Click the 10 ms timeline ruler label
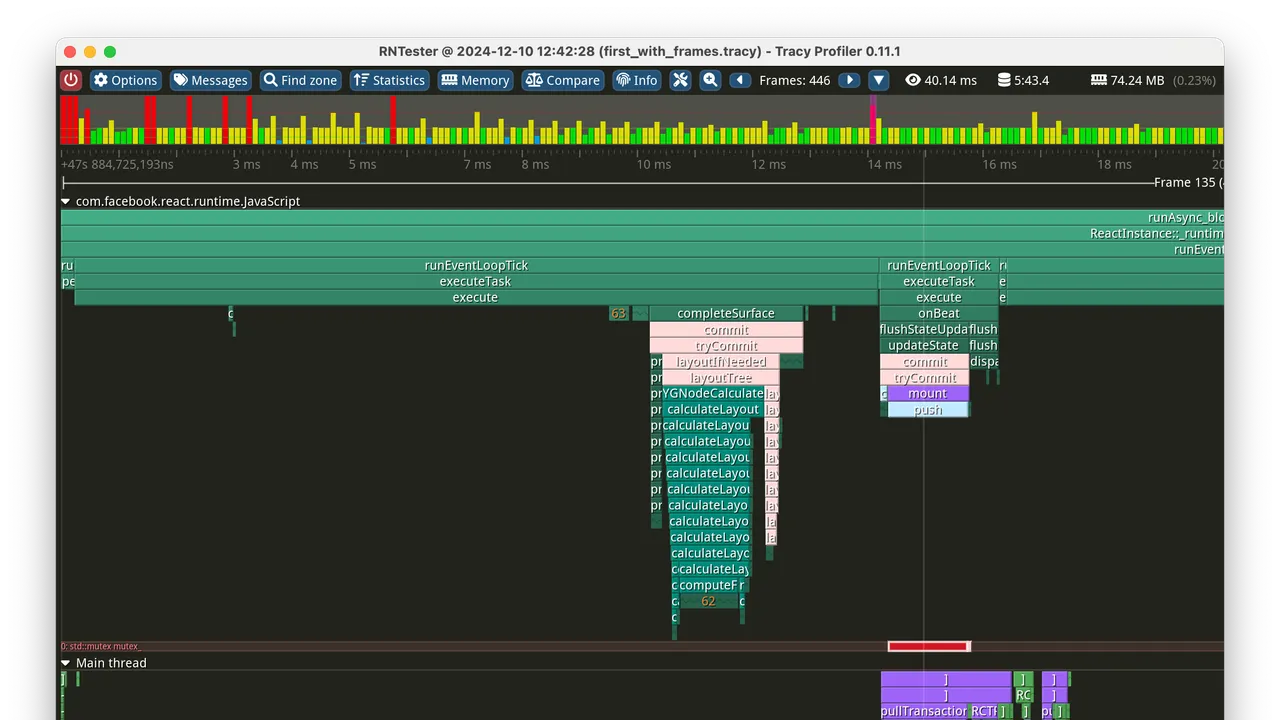This screenshot has width=1280, height=720. [654, 164]
